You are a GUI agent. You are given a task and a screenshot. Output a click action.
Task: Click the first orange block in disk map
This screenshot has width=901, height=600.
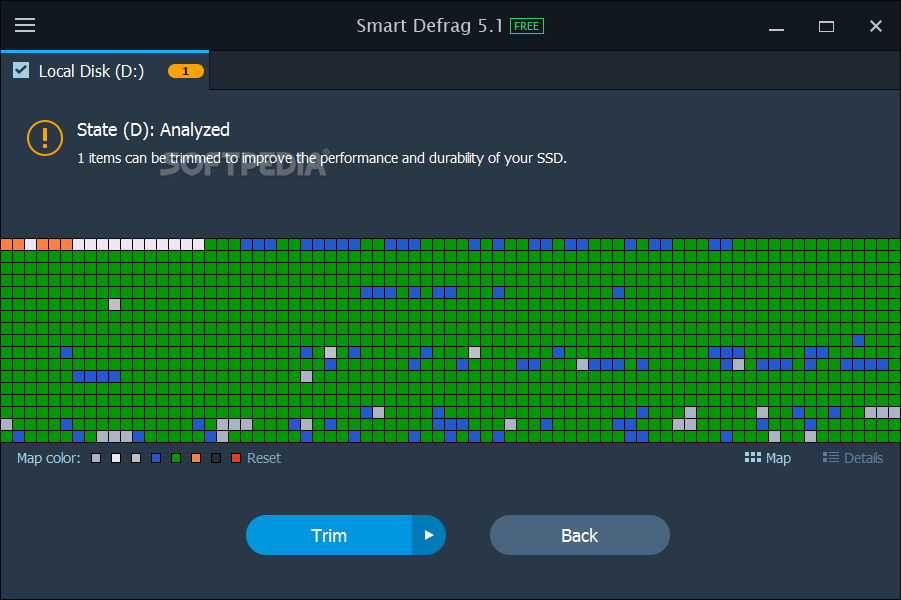(x=6, y=244)
